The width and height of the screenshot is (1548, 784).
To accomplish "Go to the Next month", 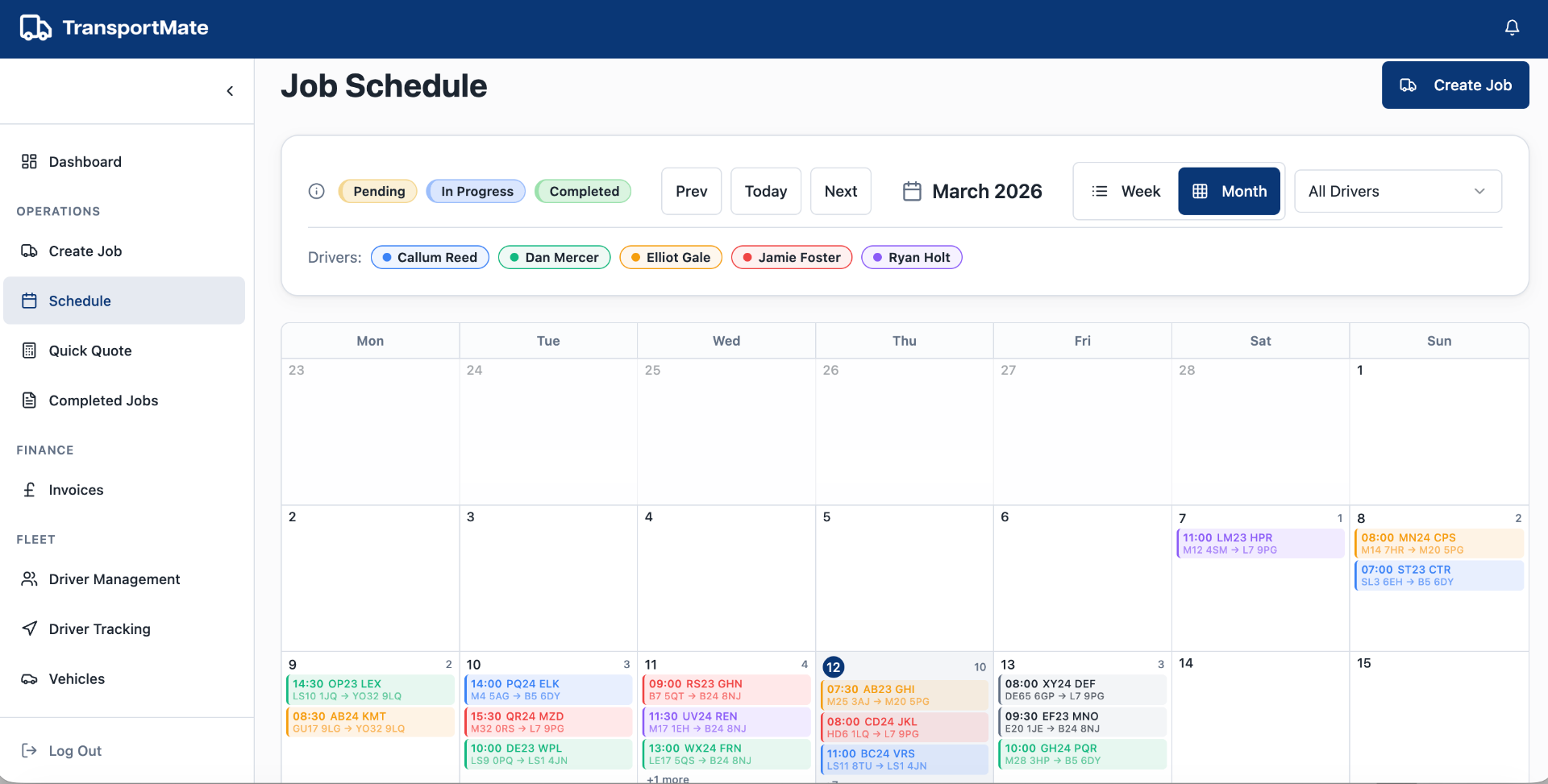I will 841,191.
